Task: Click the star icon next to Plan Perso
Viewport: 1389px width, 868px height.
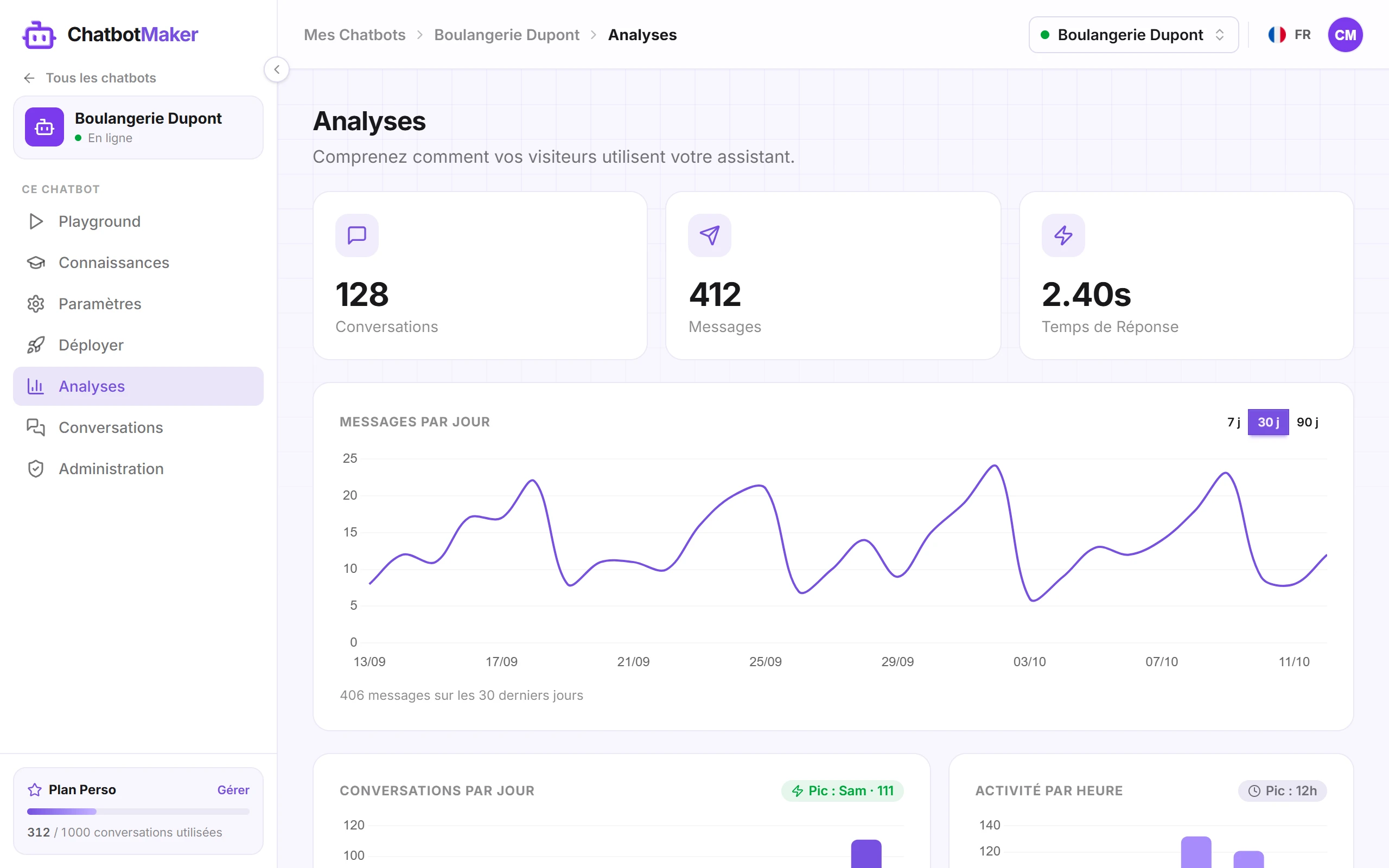Action: (x=34, y=790)
